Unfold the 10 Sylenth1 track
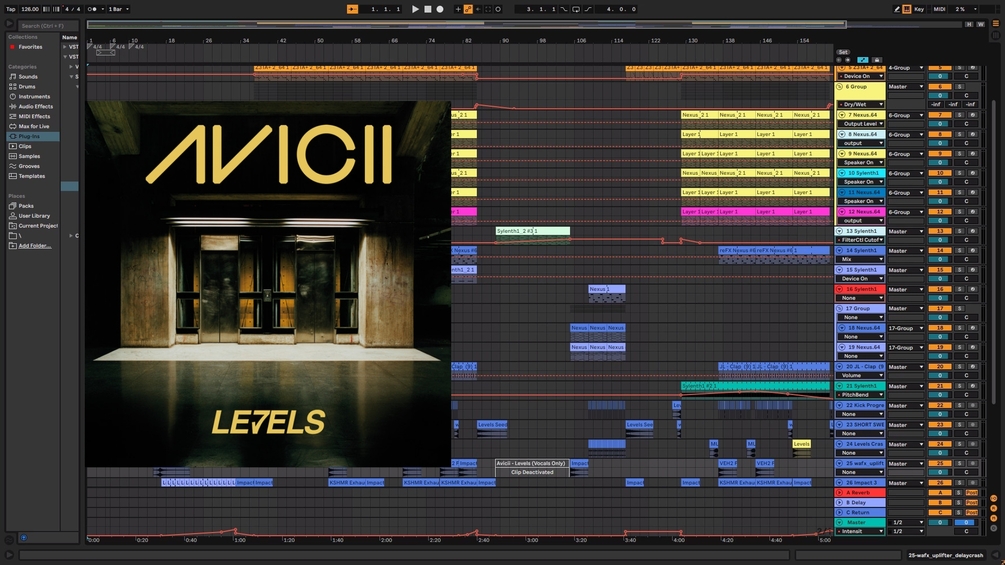Viewport: 1005px width, 565px height. [x=842, y=173]
